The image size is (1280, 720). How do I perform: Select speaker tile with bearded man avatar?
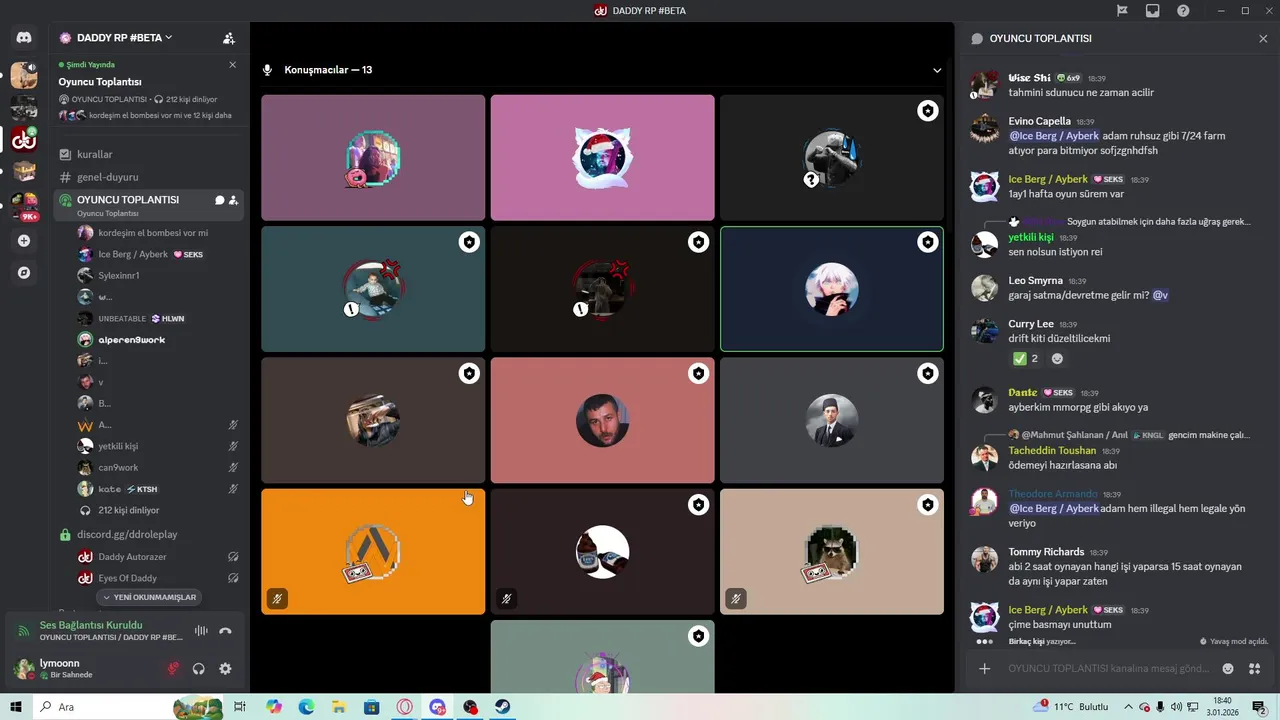602,420
